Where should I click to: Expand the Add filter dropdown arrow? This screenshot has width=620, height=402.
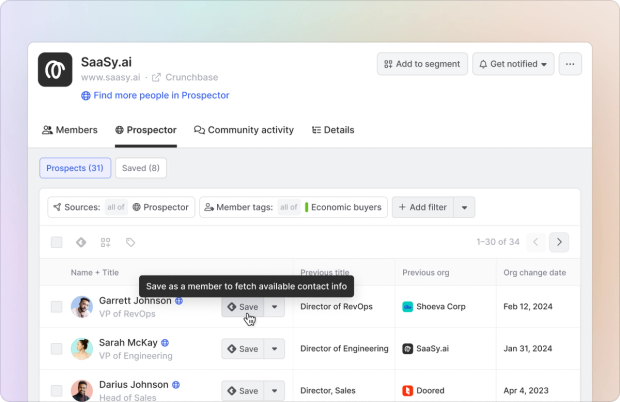click(464, 207)
